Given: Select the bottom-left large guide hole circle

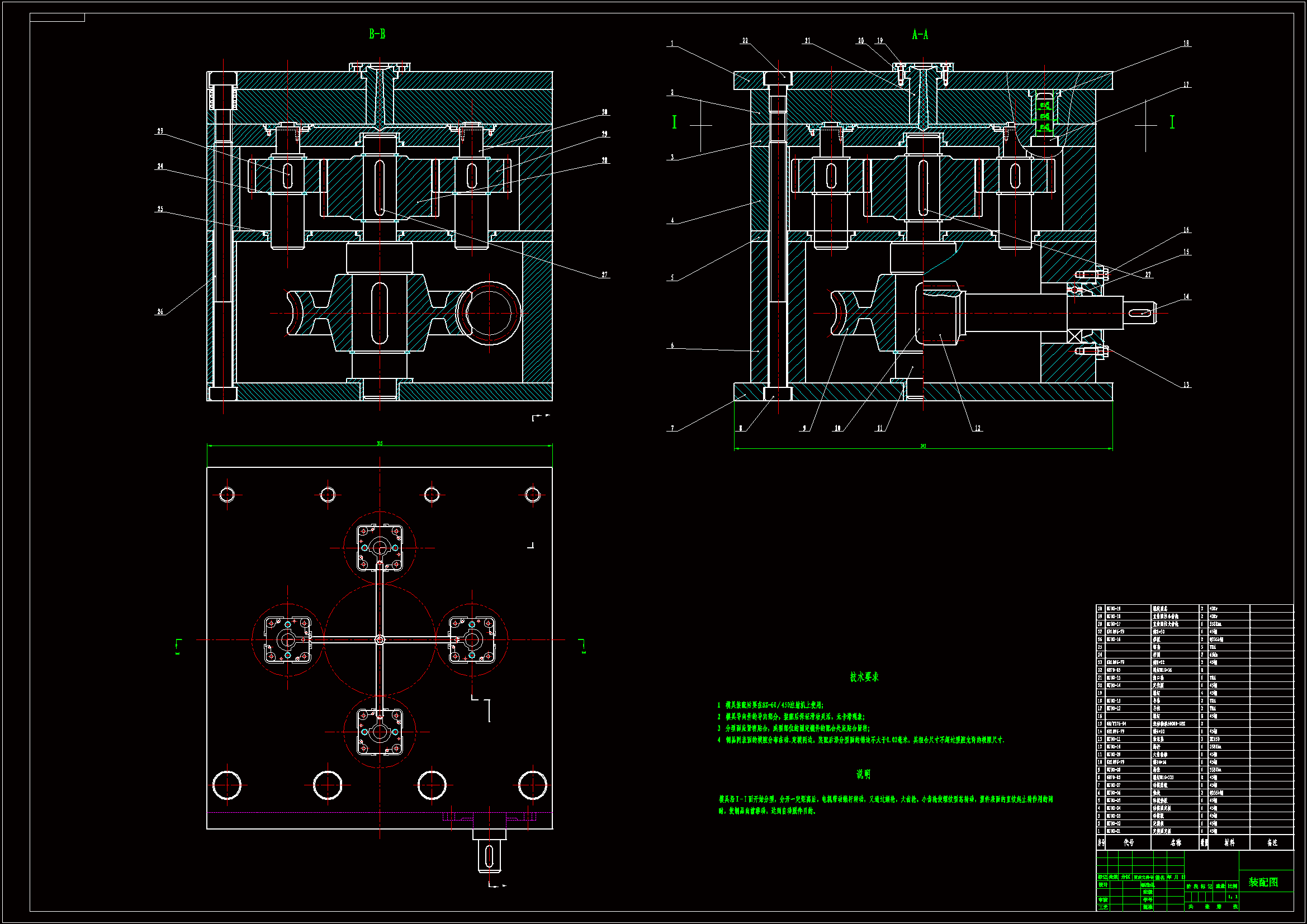Looking at the screenshot, I should [226, 785].
